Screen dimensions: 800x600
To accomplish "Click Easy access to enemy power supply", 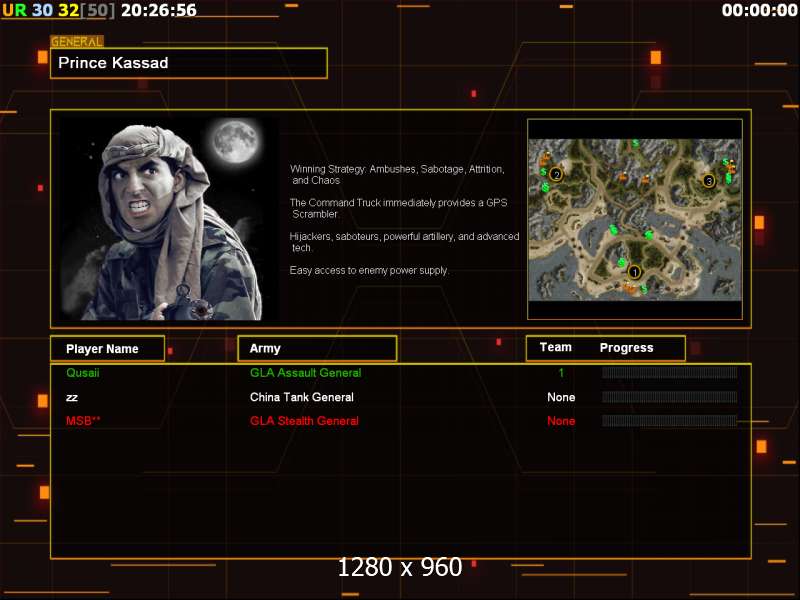I will (369, 270).
